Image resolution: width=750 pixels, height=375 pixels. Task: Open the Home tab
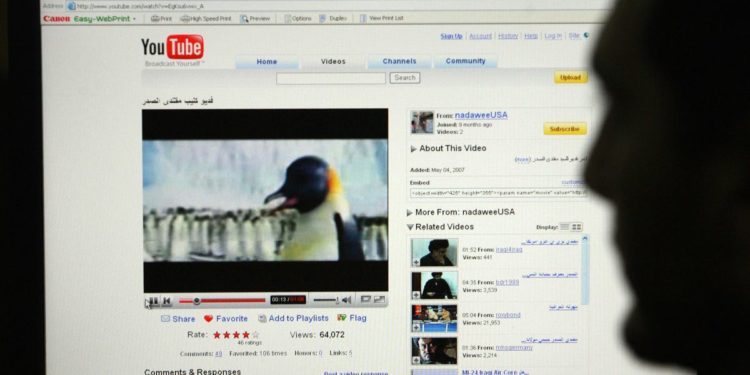pyautogui.click(x=266, y=62)
